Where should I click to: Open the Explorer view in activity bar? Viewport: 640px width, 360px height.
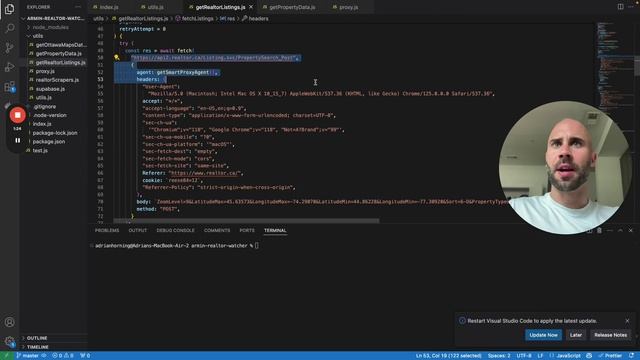click(x=9, y=9)
